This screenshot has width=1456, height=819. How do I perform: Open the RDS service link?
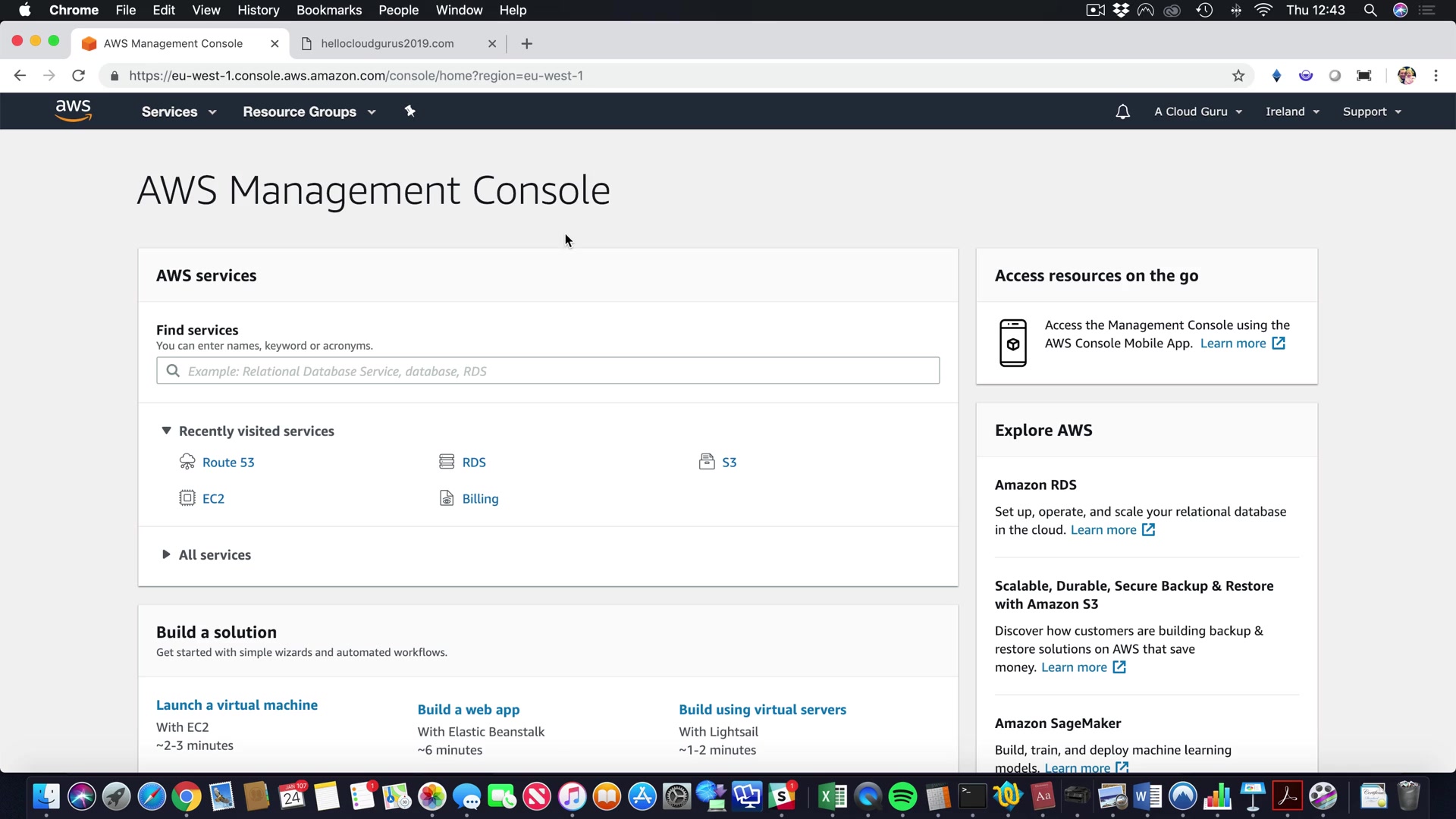coord(474,462)
